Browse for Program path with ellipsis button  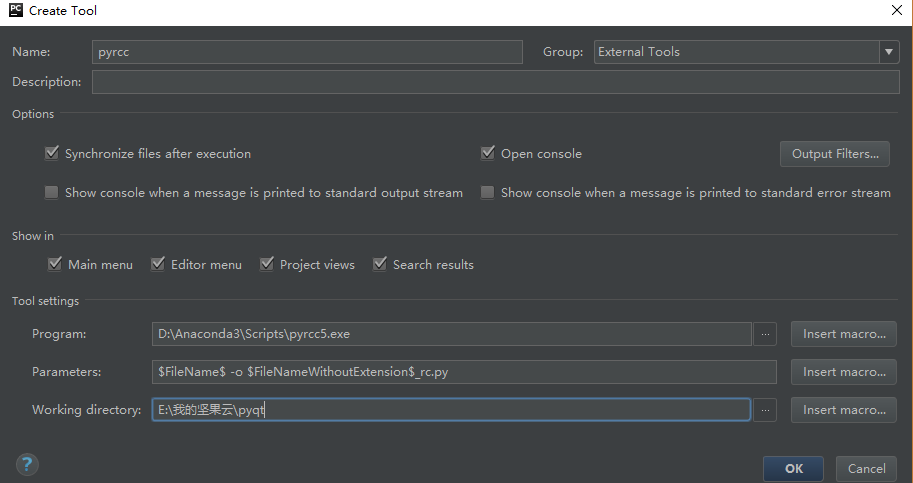pyautogui.click(x=765, y=334)
